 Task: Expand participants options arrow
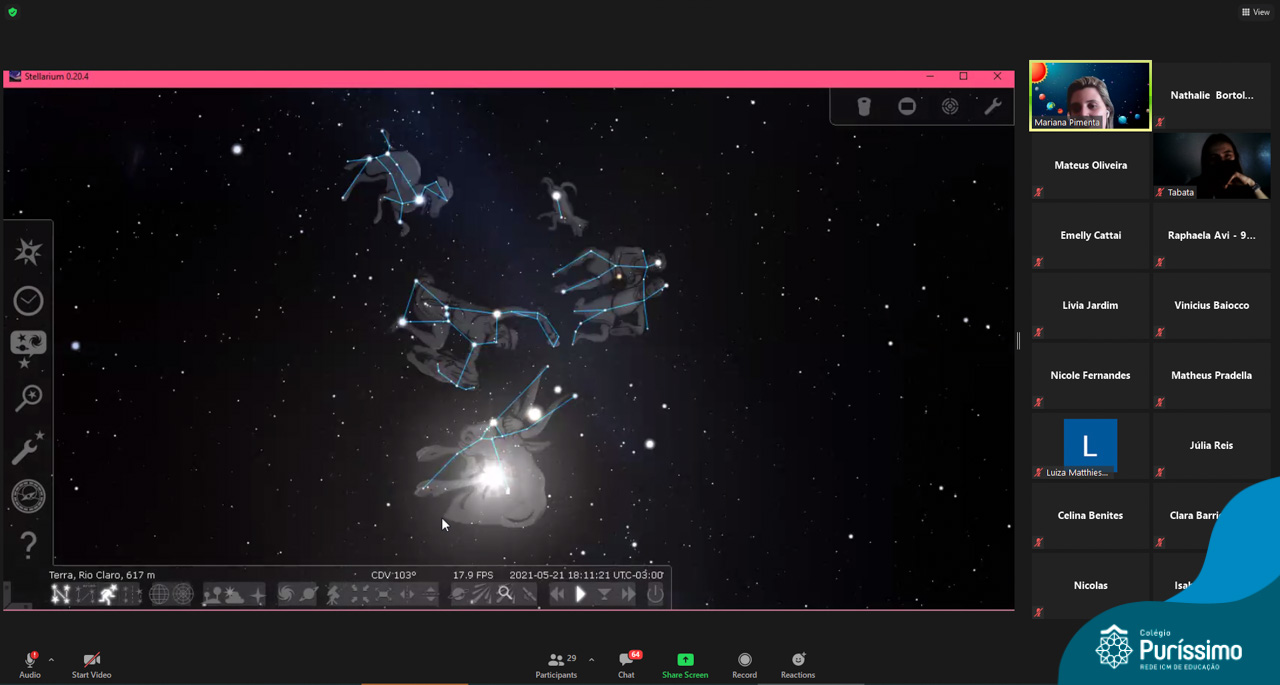coord(591,660)
